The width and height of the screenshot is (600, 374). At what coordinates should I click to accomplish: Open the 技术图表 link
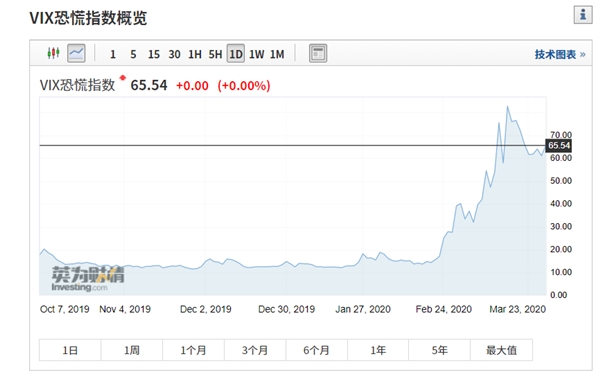tap(560, 54)
